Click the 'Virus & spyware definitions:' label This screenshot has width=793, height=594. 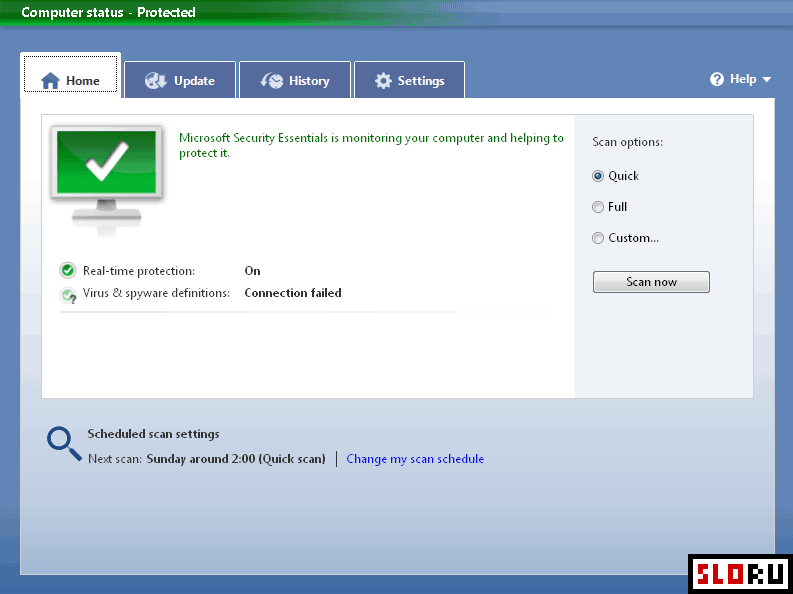pos(156,293)
